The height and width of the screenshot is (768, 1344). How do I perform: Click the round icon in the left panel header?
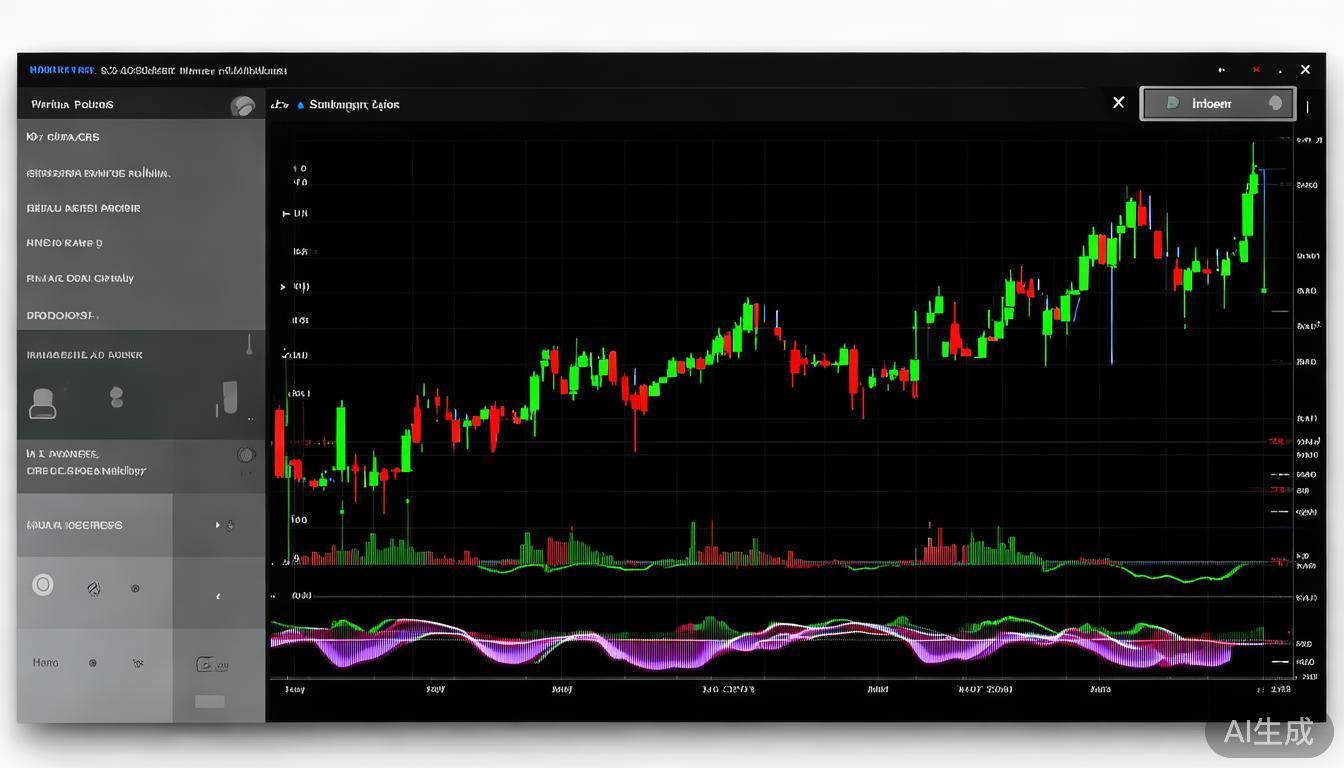point(242,106)
